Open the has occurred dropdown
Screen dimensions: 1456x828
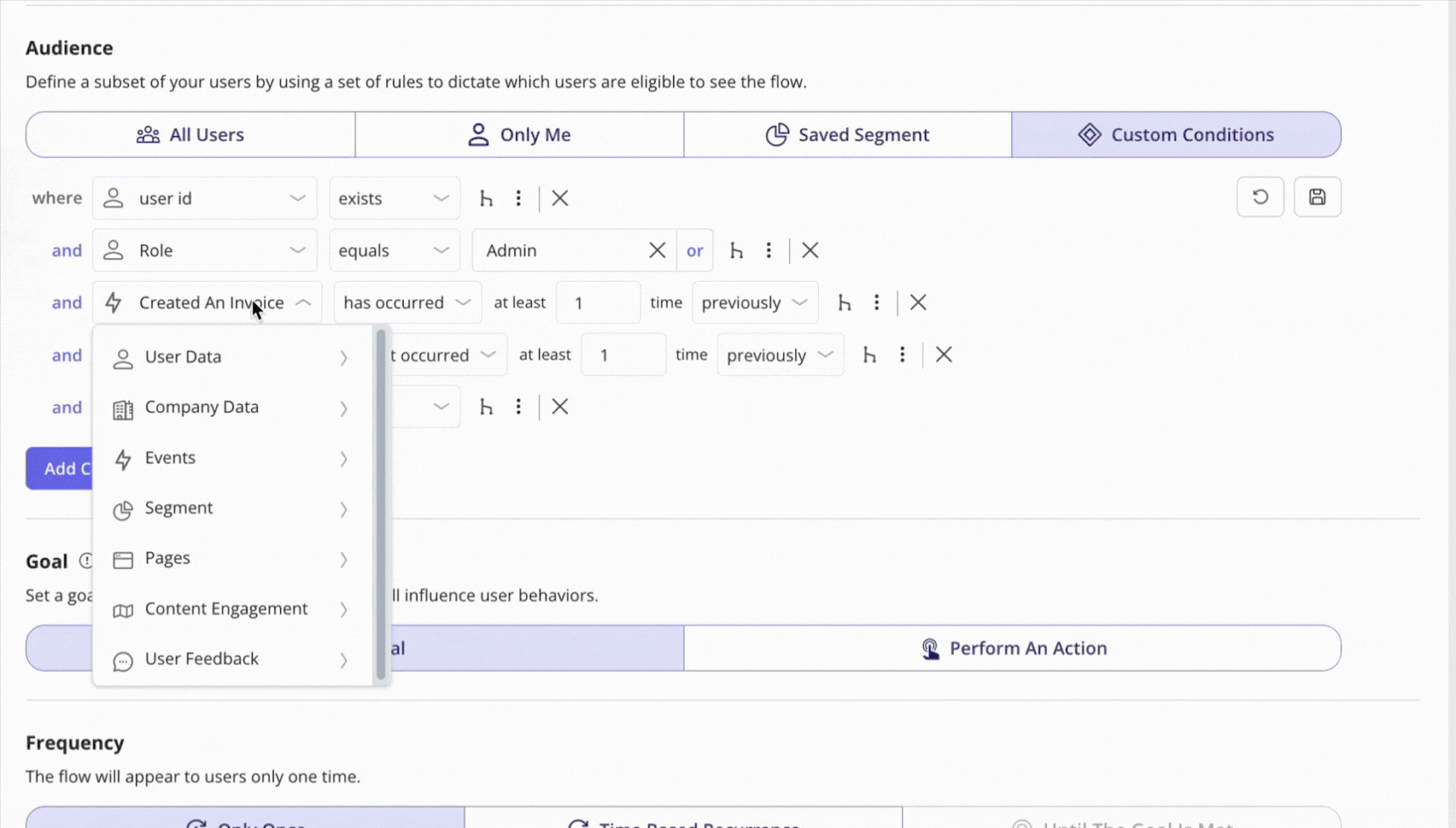pos(406,302)
